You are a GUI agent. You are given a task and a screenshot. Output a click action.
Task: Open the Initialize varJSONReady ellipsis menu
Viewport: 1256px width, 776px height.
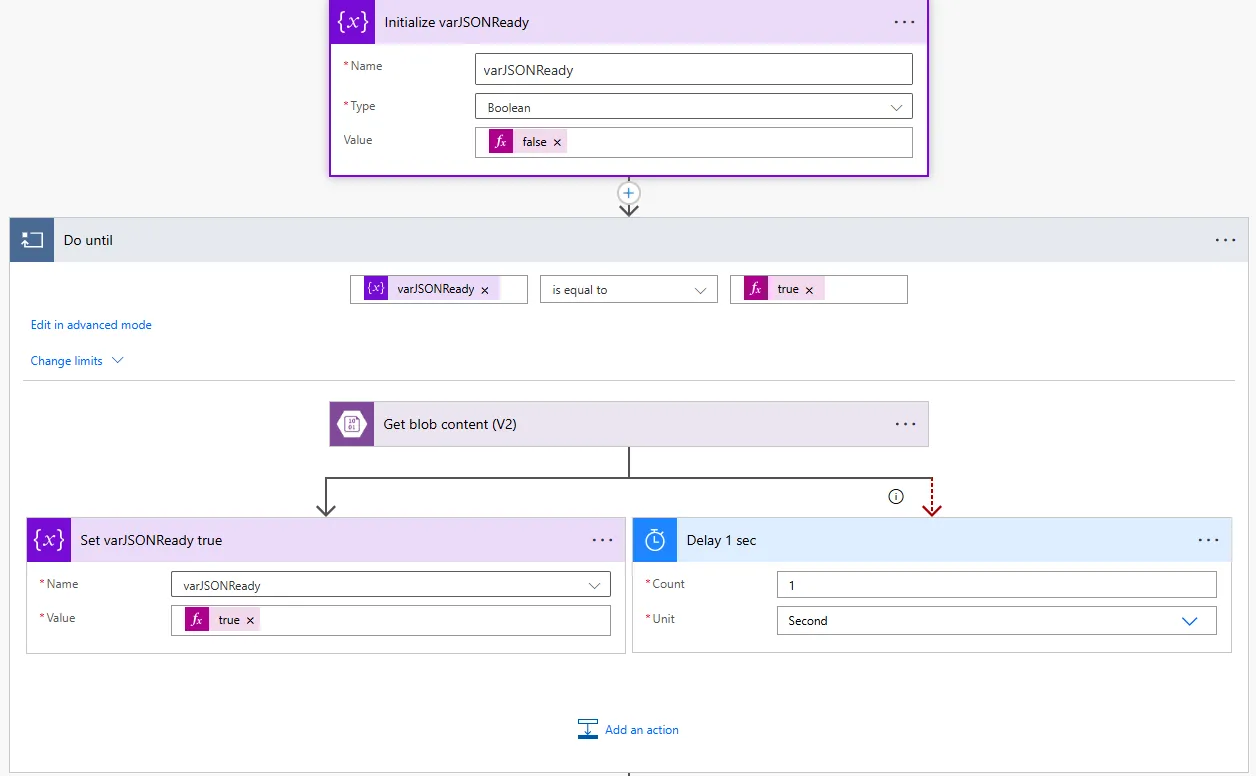(x=904, y=22)
